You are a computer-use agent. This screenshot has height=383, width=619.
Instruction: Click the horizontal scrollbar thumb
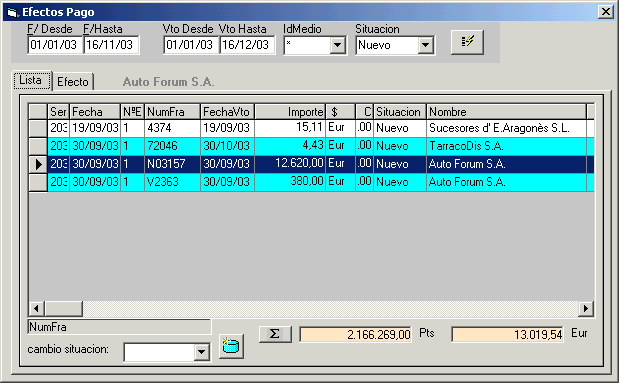coord(64,308)
